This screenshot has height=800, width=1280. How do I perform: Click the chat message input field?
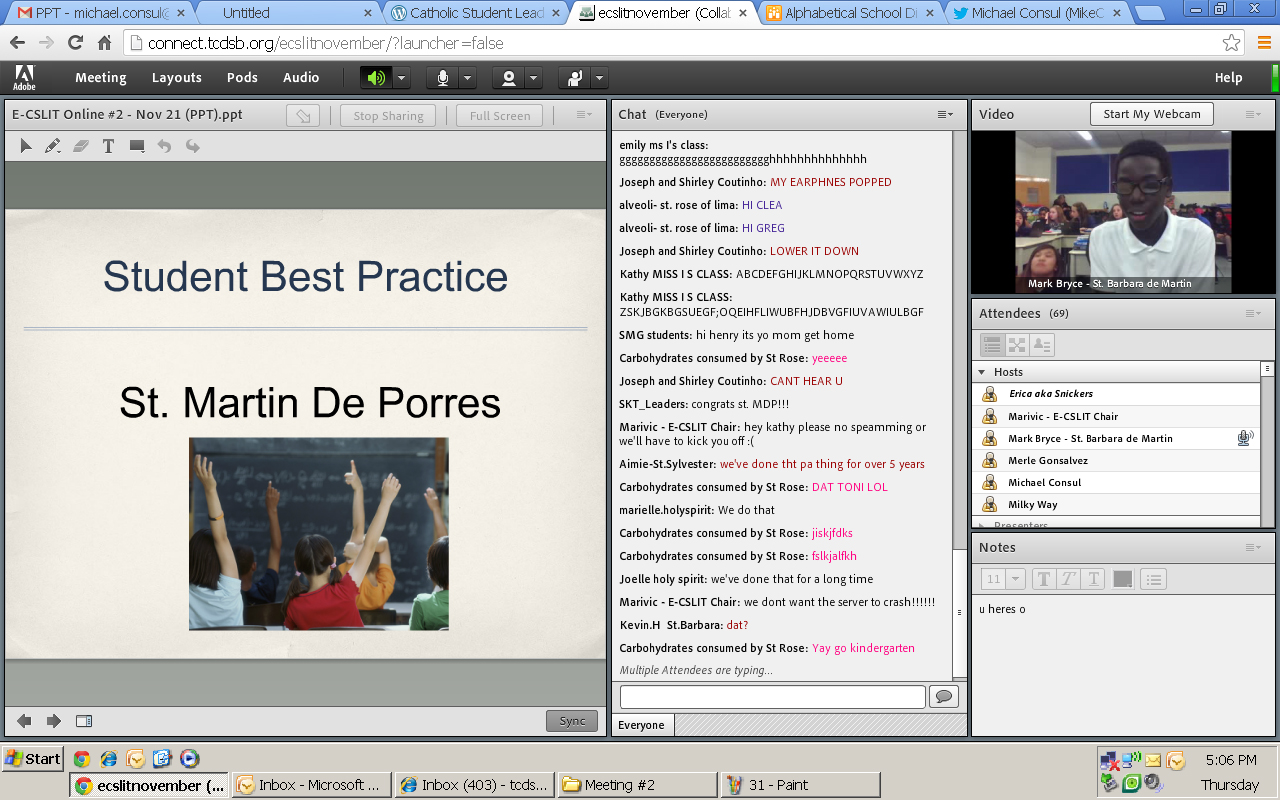[772, 697]
